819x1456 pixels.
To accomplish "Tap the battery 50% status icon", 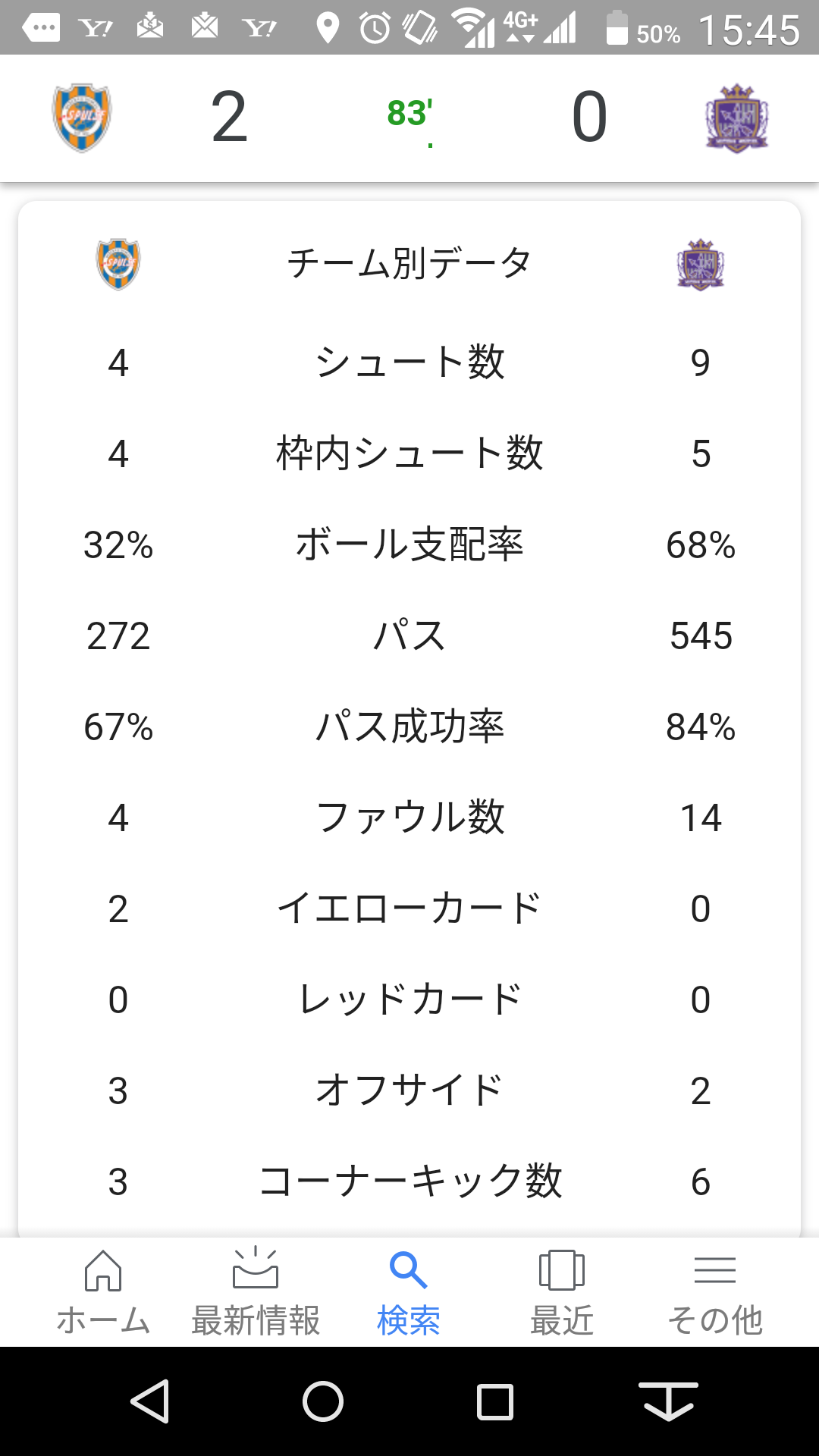I will 642,29.
